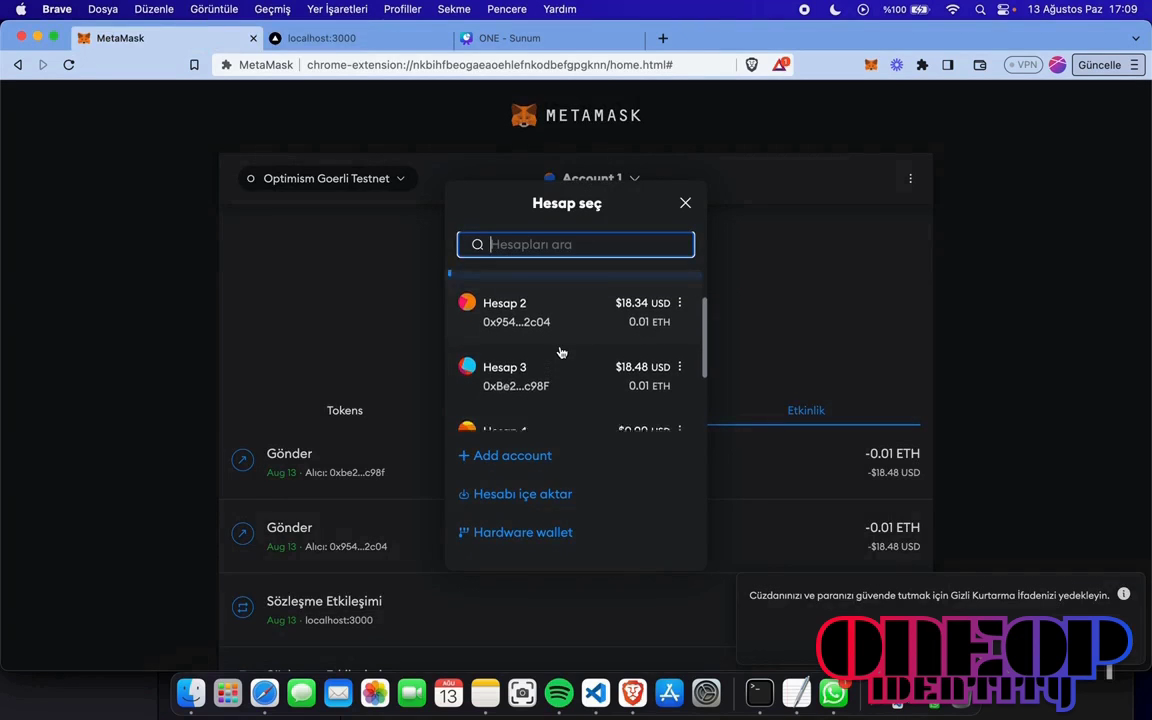Open Finder from the Dock

[x=191, y=693]
